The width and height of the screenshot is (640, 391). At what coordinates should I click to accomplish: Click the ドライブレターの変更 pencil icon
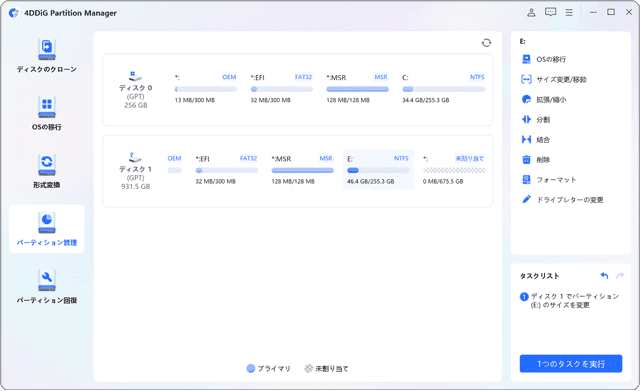pyautogui.click(x=527, y=199)
